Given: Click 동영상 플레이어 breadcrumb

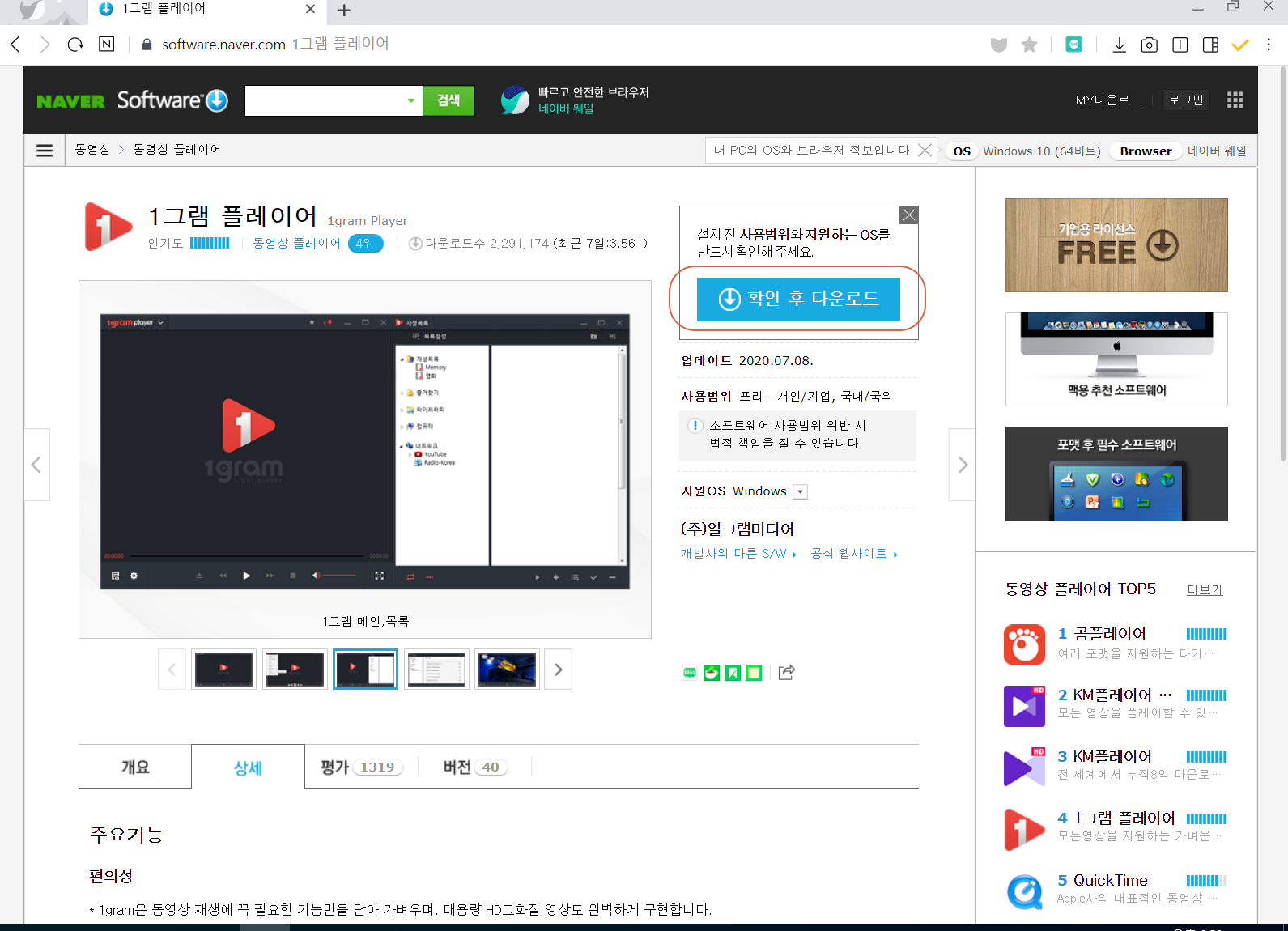Looking at the screenshot, I should (x=176, y=150).
